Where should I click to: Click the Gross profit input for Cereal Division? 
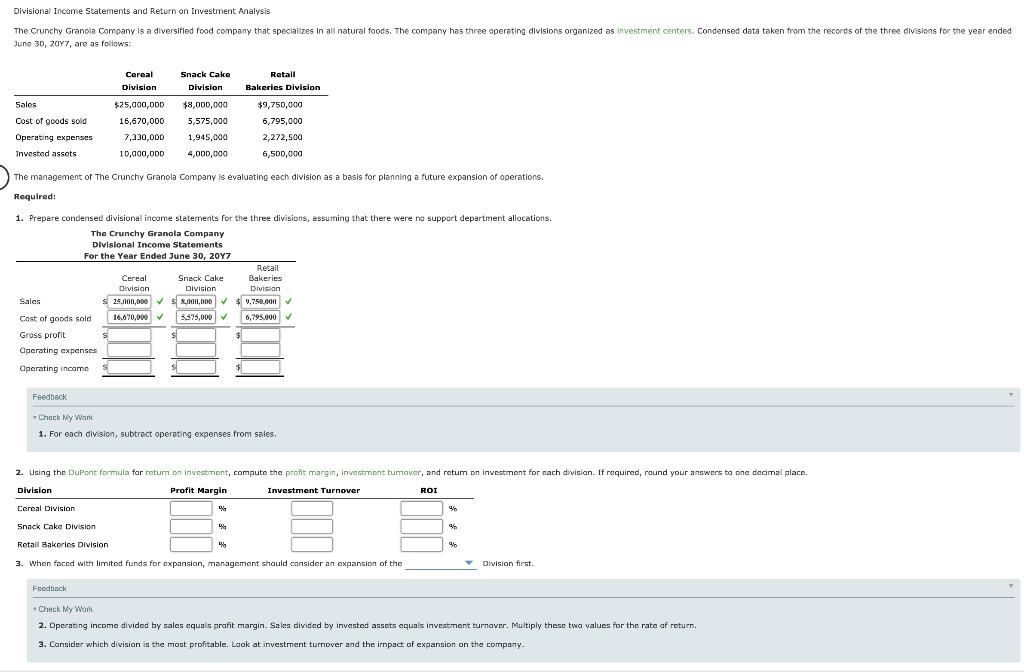point(129,335)
